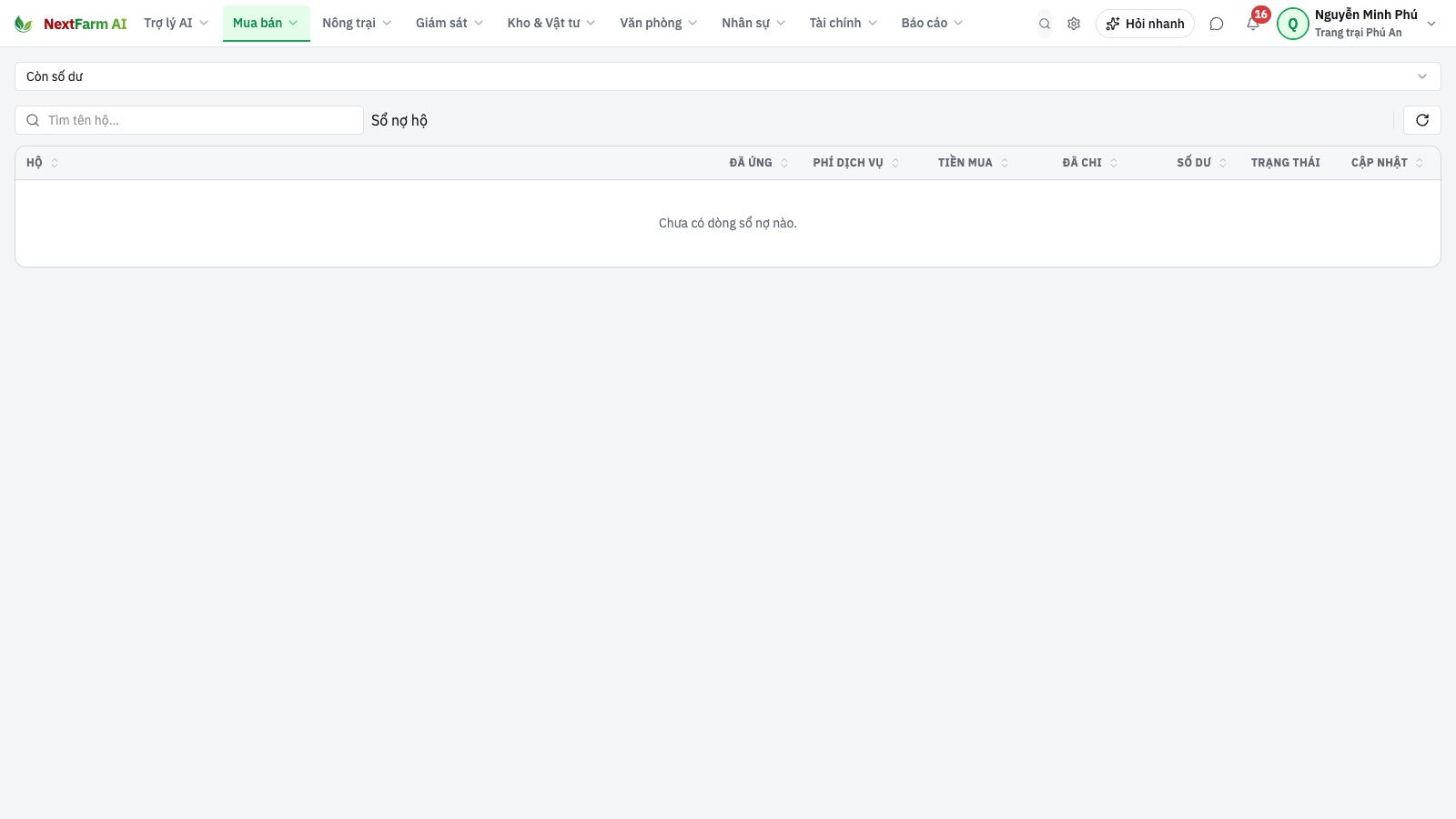Click the refresh ledger icon button
Image resolution: width=1456 pixels, height=819 pixels.
point(1422,120)
